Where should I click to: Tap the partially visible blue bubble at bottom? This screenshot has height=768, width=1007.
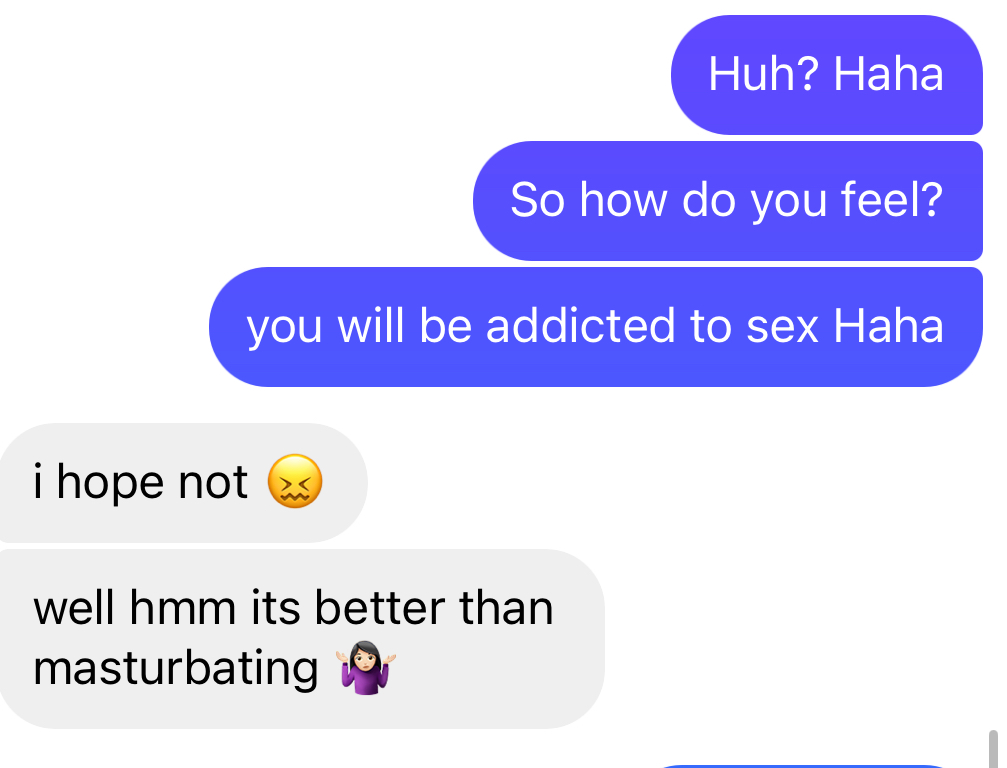pos(803,766)
